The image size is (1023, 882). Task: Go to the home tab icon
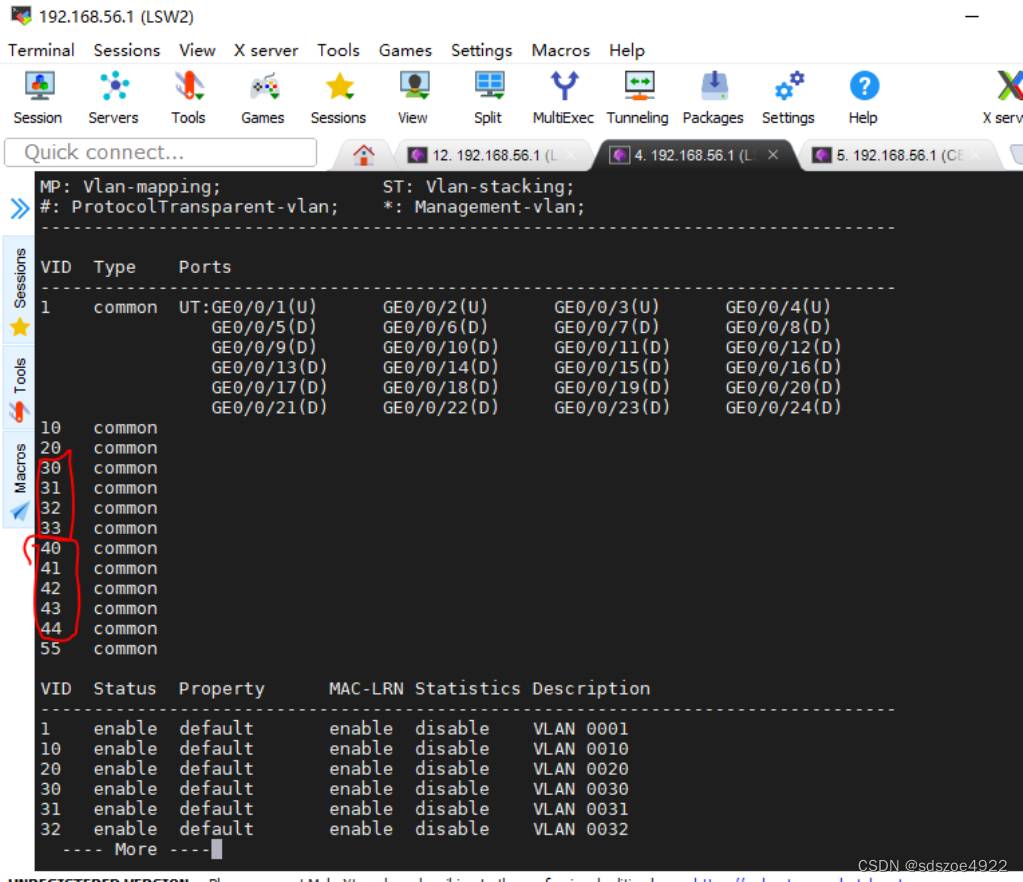[363, 155]
